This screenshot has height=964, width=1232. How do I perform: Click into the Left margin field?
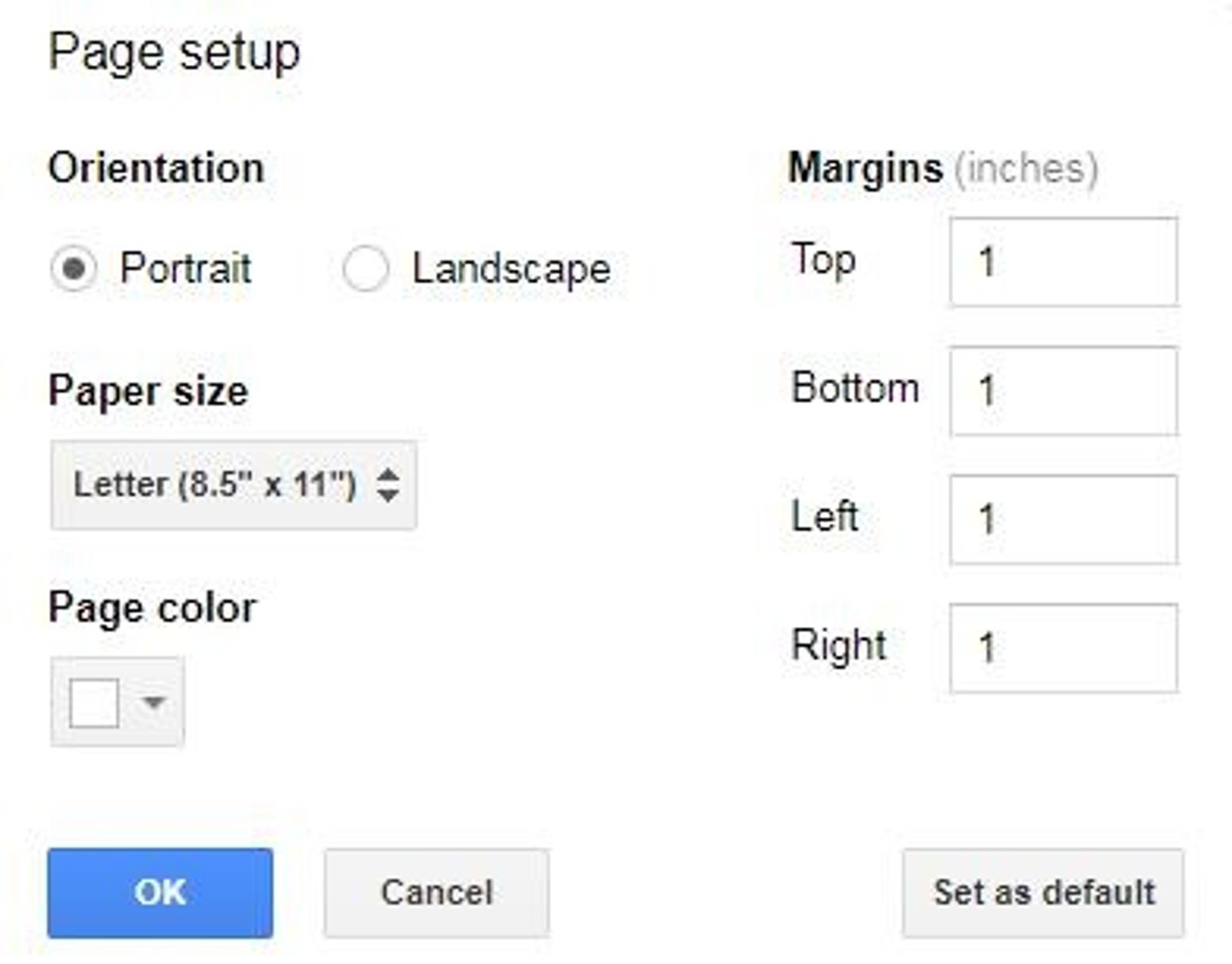[x=1063, y=519]
